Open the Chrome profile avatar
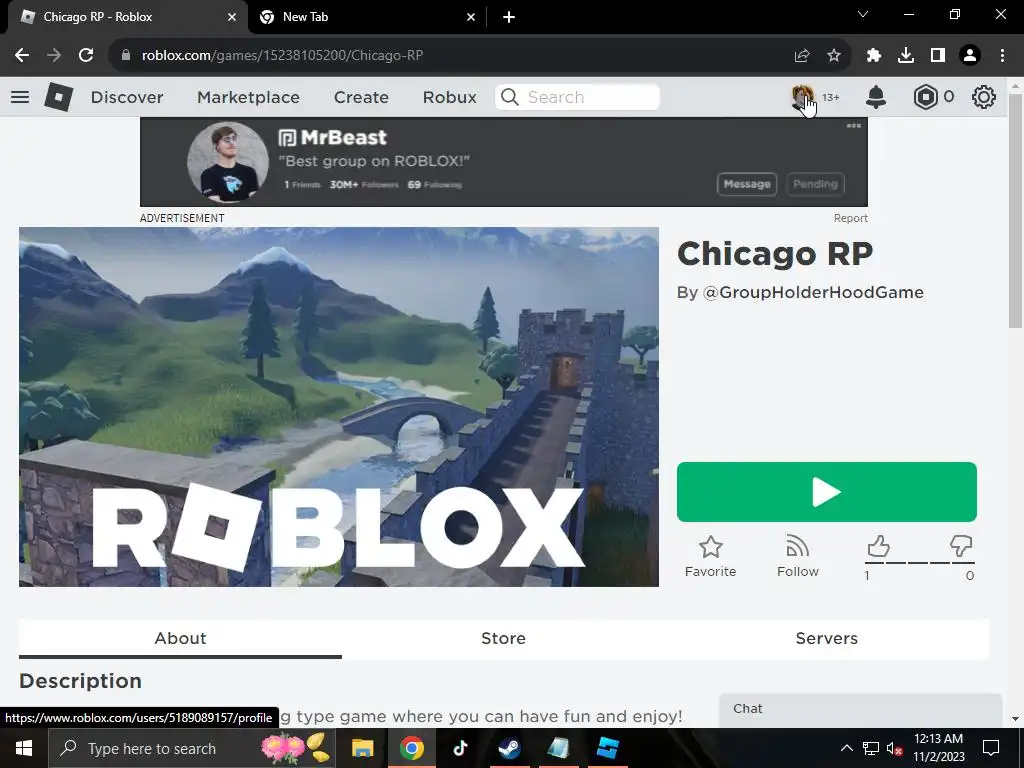 click(x=970, y=56)
